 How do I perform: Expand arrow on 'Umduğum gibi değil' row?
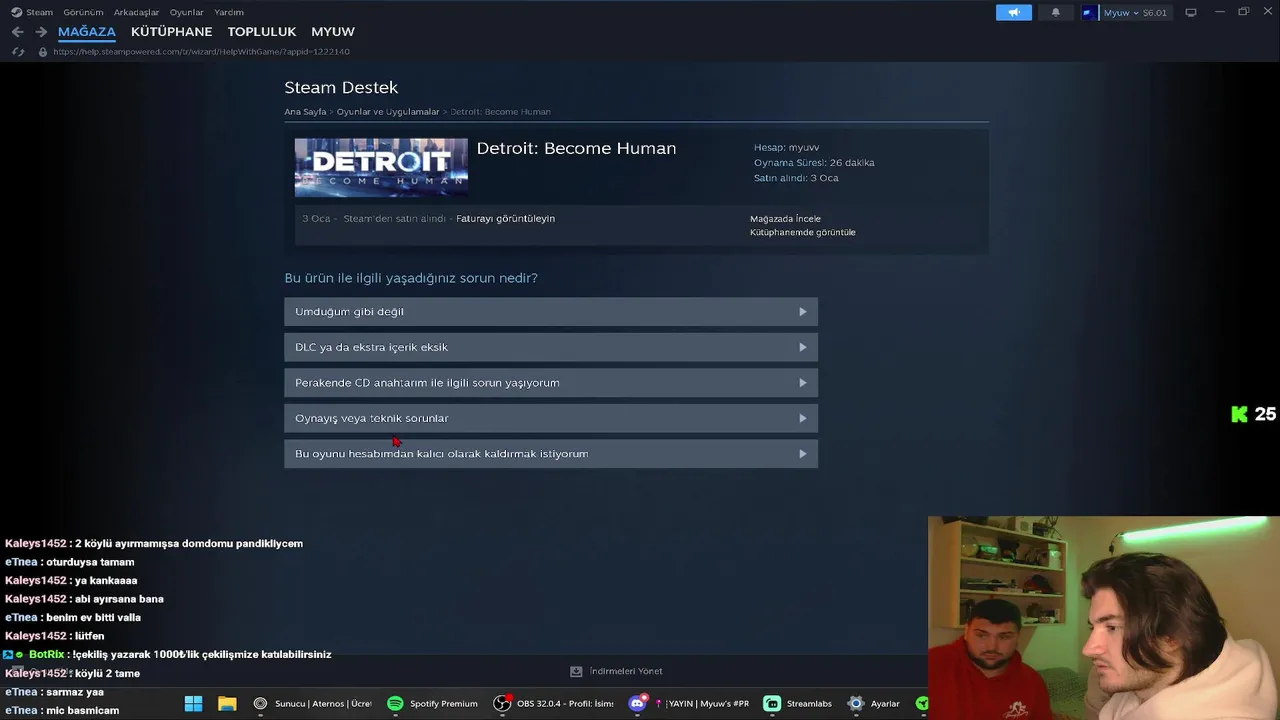[x=802, y=312]
